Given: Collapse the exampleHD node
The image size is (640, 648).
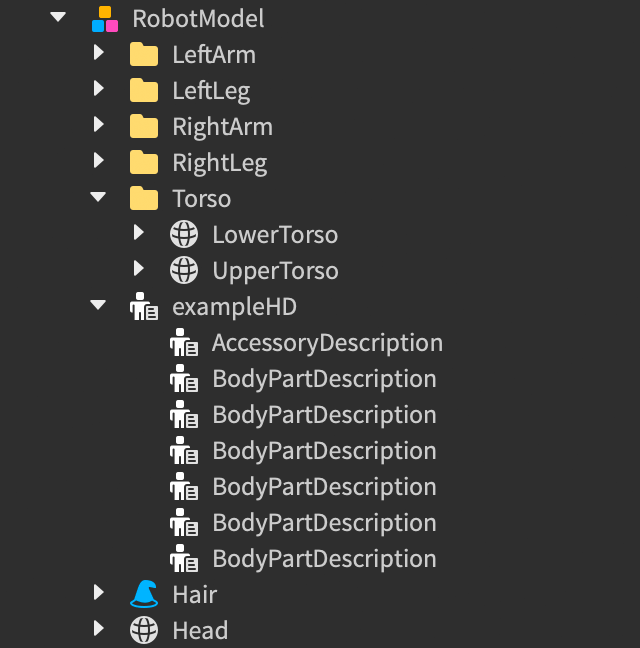Looking at the screenshot, I should coord(98,306).
